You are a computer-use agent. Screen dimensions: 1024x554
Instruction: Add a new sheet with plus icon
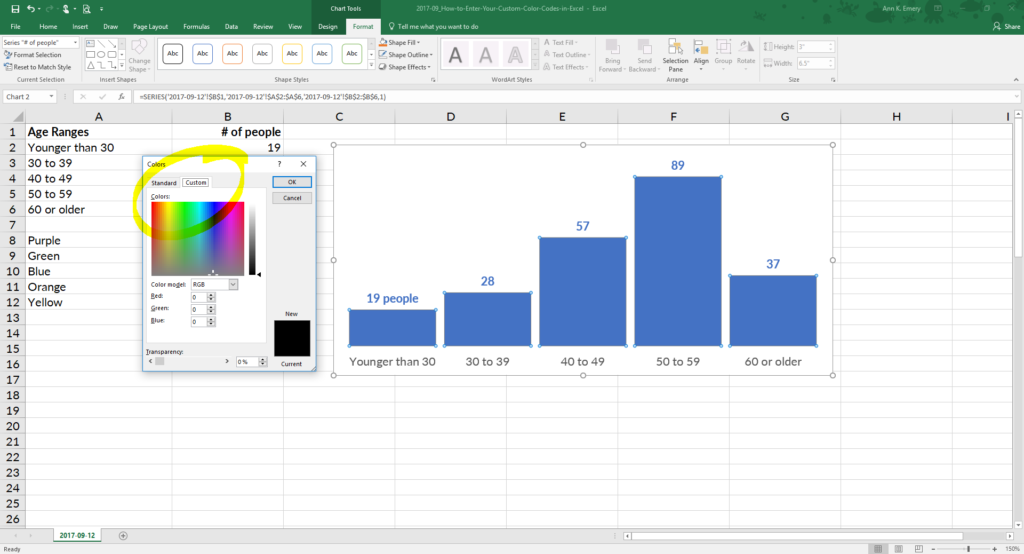(x=123, y=536)
